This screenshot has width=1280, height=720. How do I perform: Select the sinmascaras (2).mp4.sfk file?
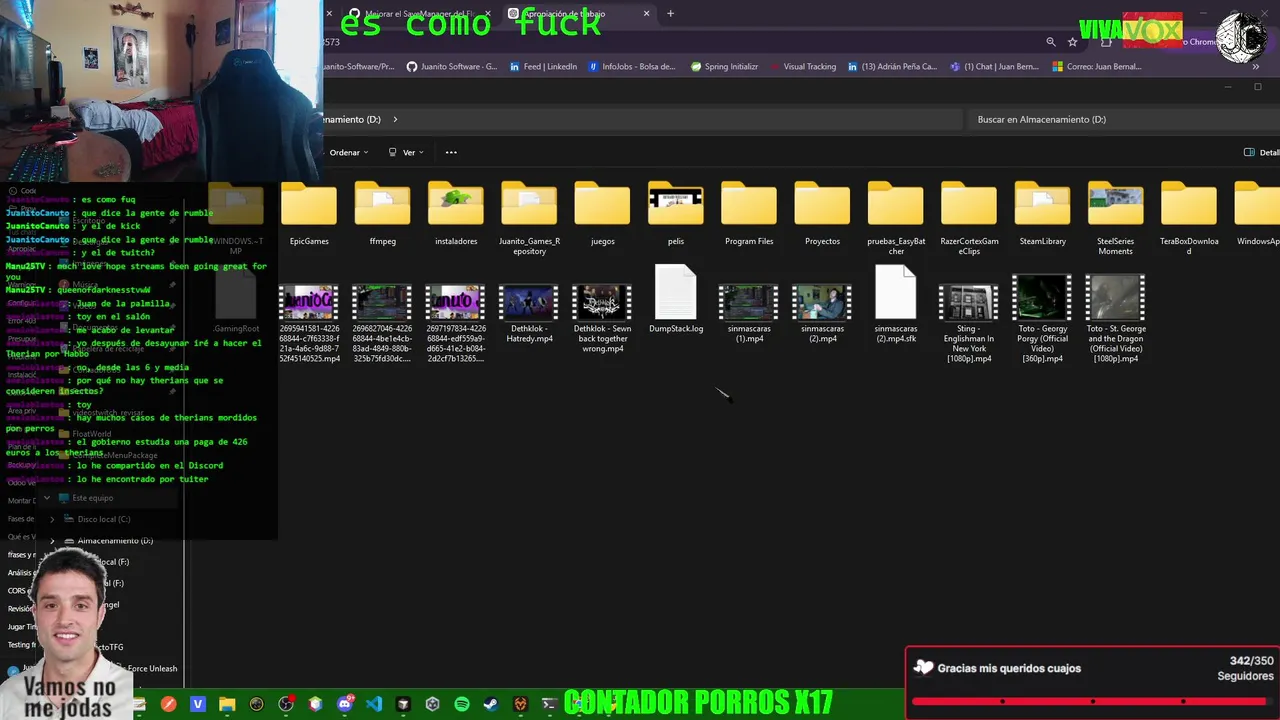(895, 303)
